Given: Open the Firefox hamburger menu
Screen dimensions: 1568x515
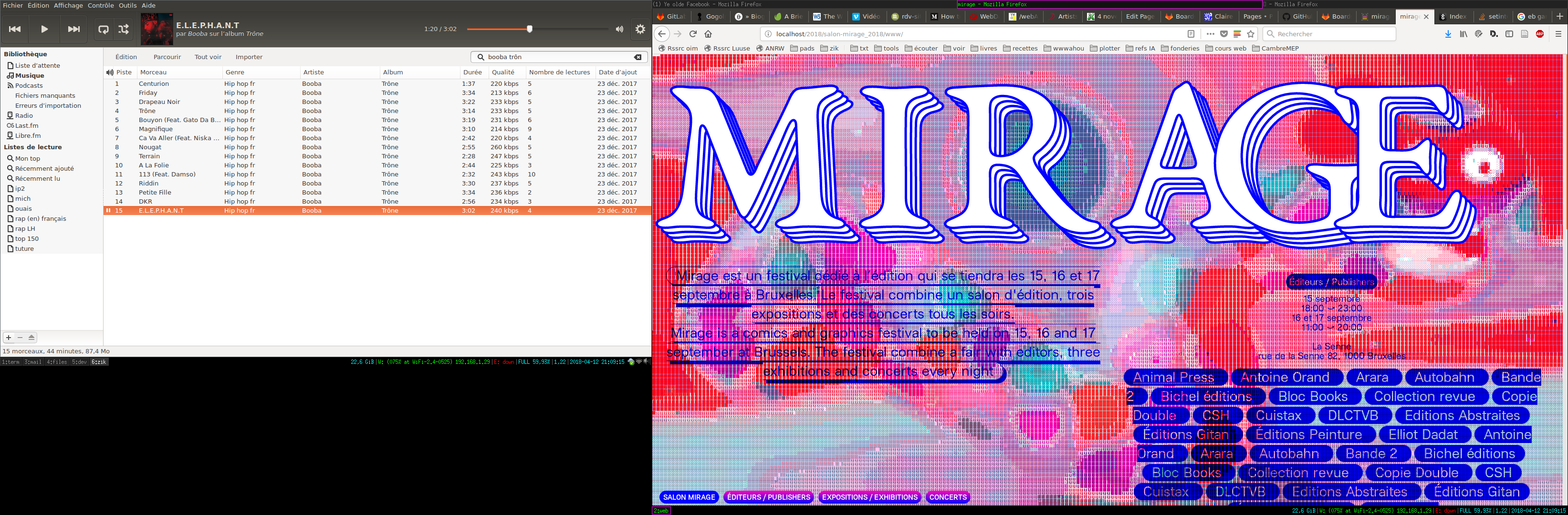Looking at the screenshot, I should (x=1558, y=34).
